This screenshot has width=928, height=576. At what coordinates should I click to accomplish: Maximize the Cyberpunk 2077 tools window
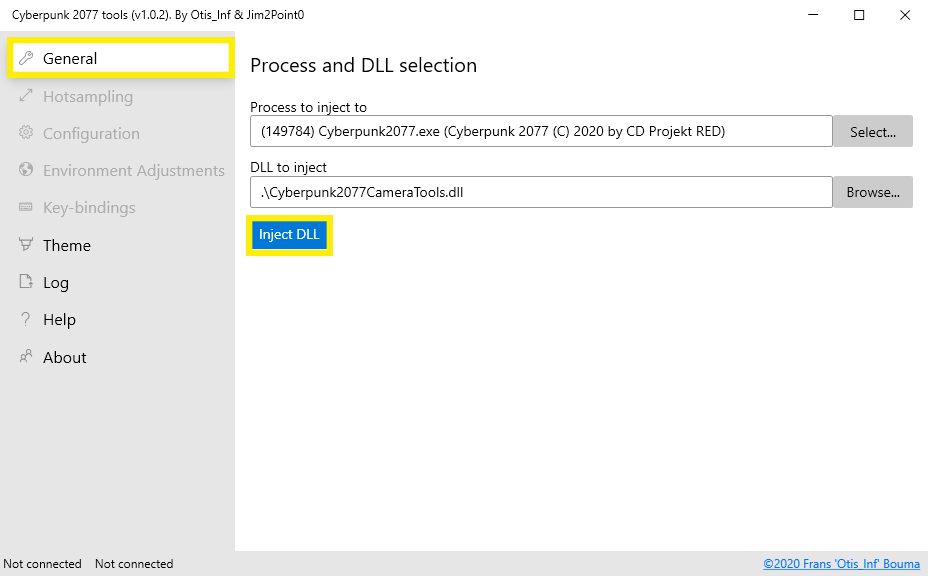(859, 15)
